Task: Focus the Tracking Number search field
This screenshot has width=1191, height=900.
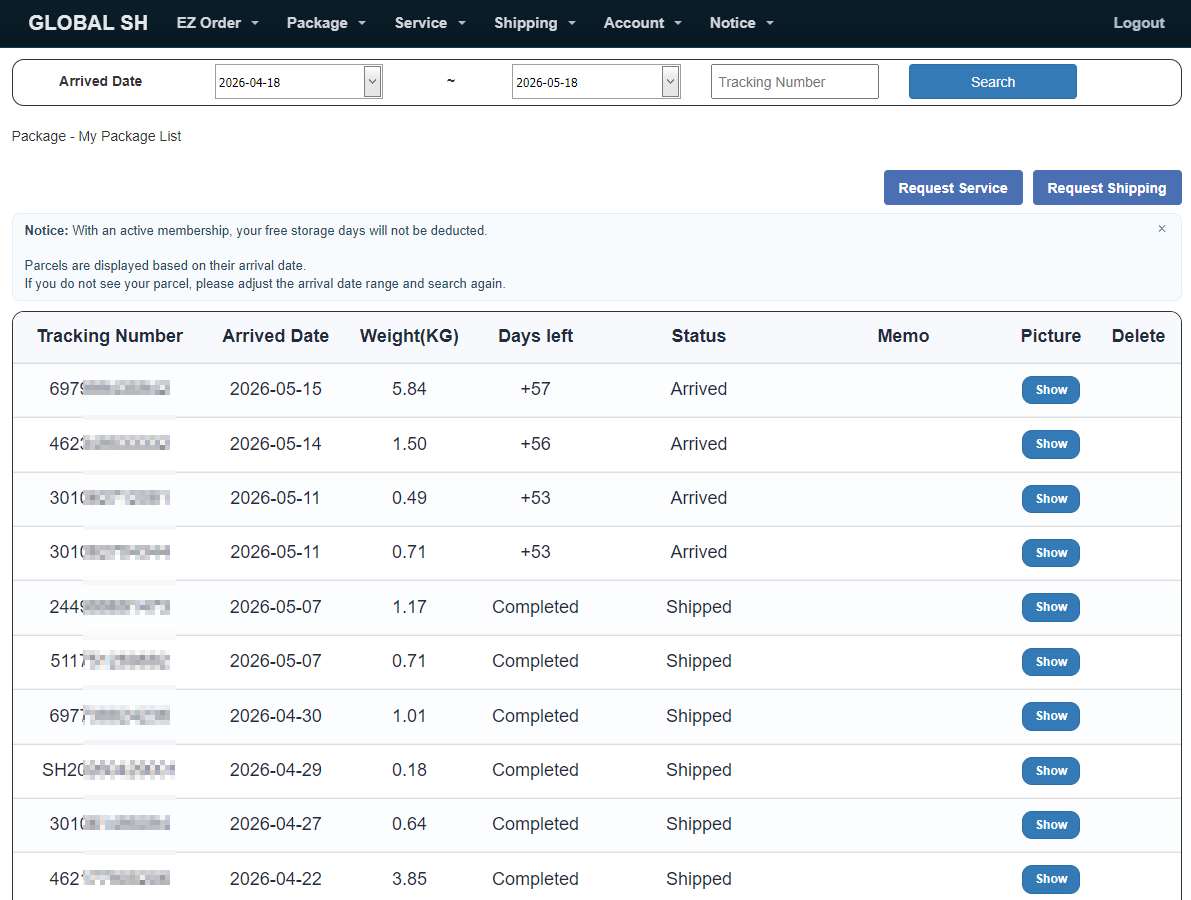Action: click(795, 82)
